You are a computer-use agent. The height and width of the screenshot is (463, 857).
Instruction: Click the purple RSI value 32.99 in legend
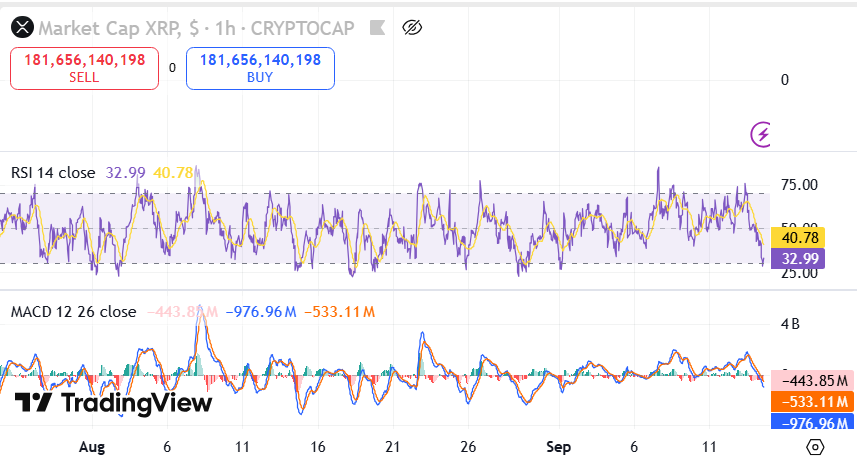126,173
